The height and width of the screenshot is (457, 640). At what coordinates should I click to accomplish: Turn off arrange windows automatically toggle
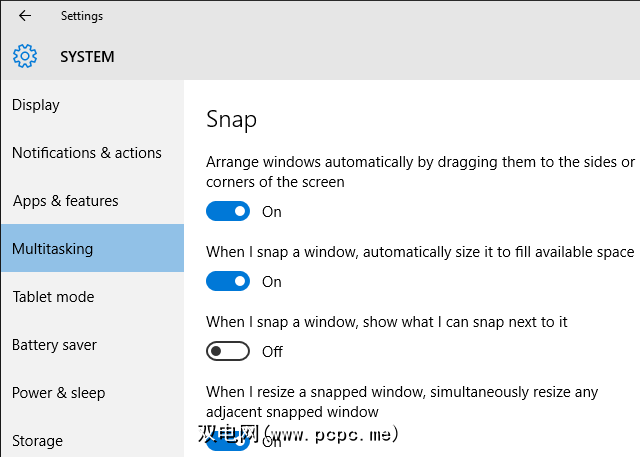tap(228, 212)
